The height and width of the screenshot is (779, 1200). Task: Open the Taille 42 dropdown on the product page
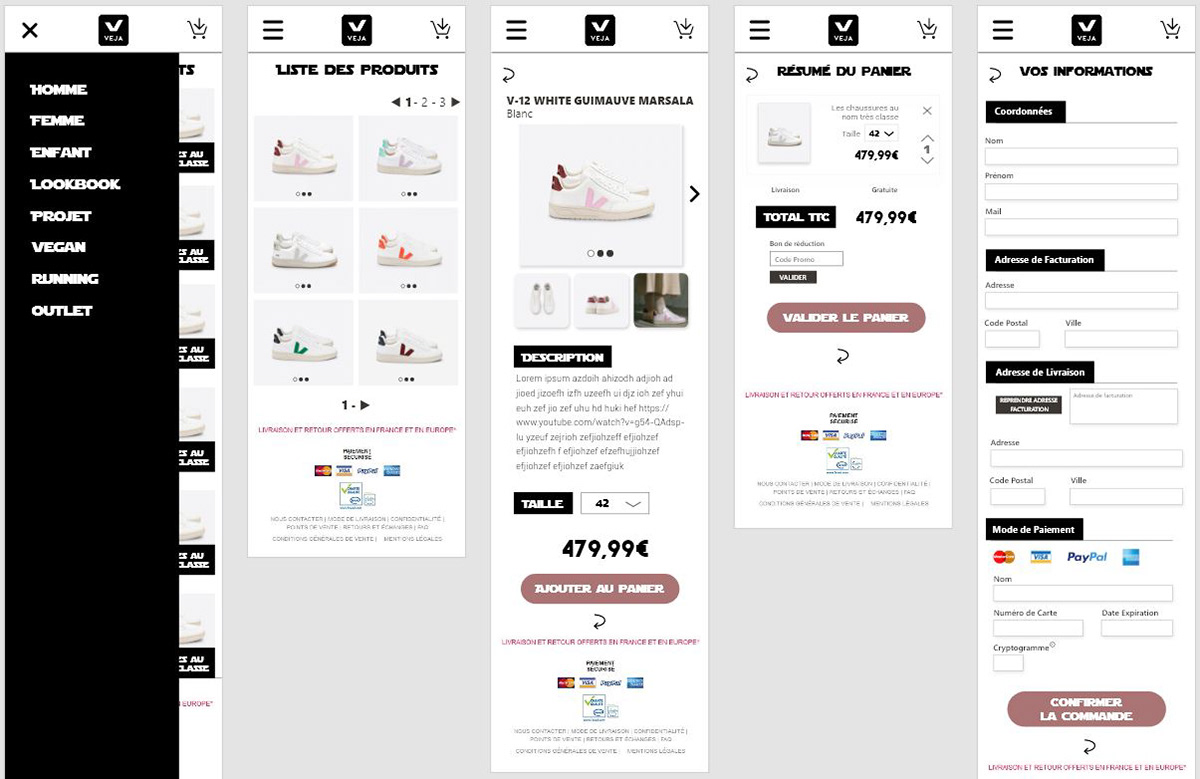(x=615, y=504)
